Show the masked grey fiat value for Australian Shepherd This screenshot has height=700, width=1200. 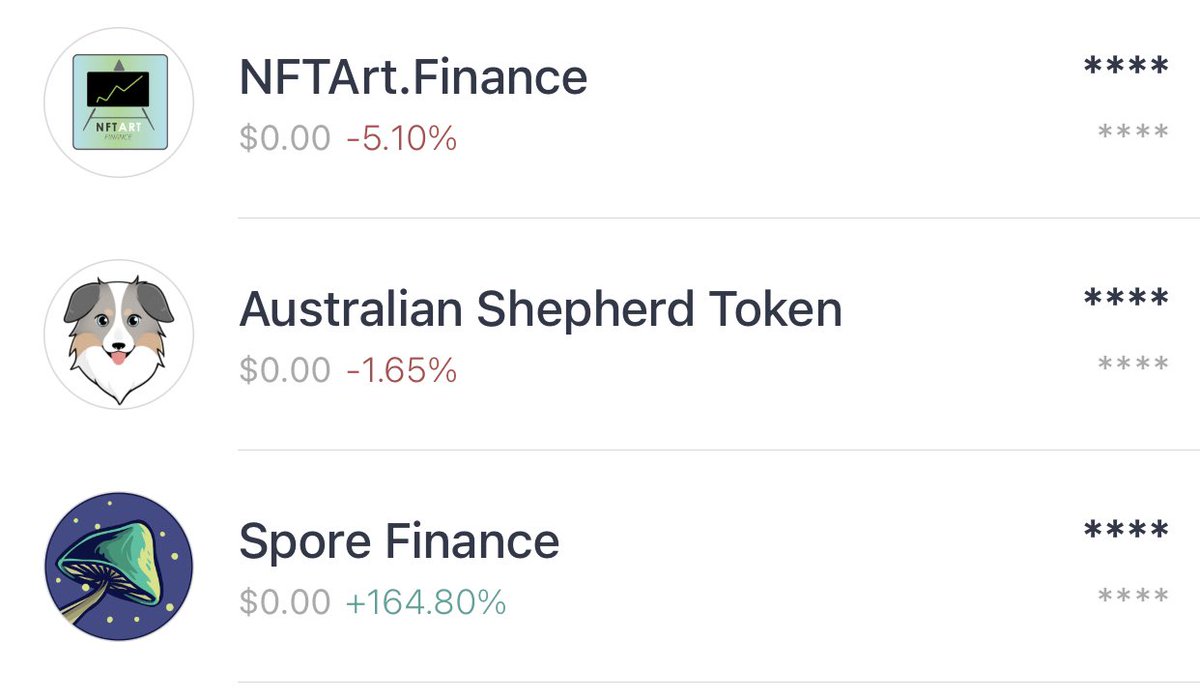click(1133, 365)
